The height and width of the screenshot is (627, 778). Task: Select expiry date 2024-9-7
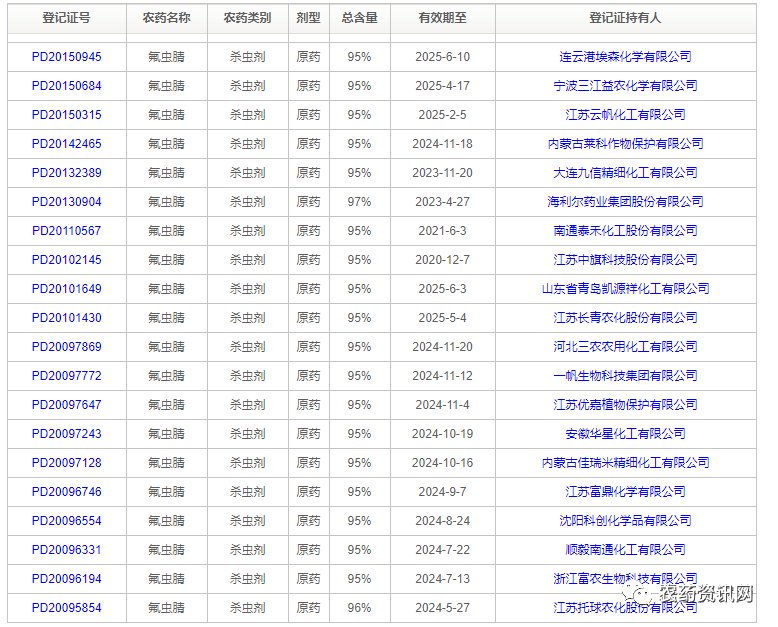pyautogui.click(x=443, y=492)
